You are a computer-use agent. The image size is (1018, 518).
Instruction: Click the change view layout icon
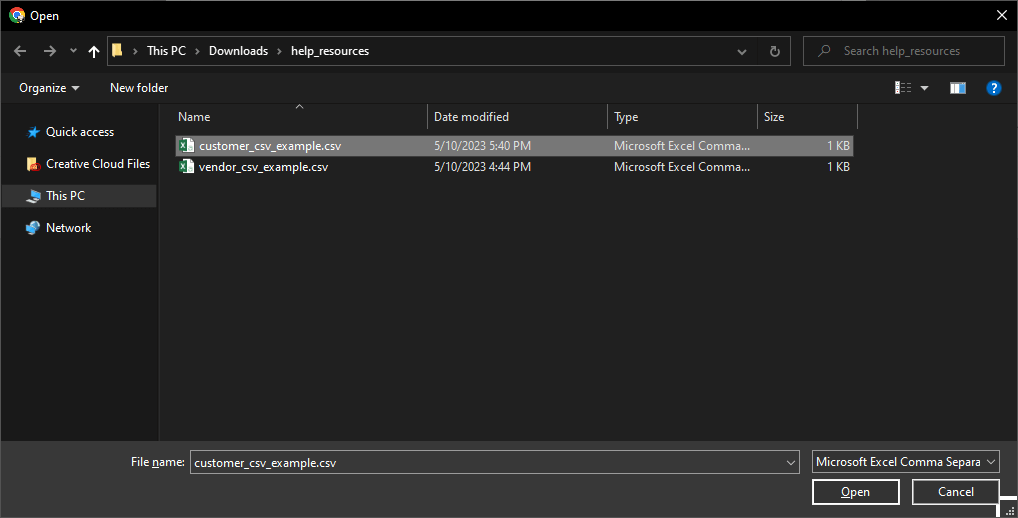point(903,88)
